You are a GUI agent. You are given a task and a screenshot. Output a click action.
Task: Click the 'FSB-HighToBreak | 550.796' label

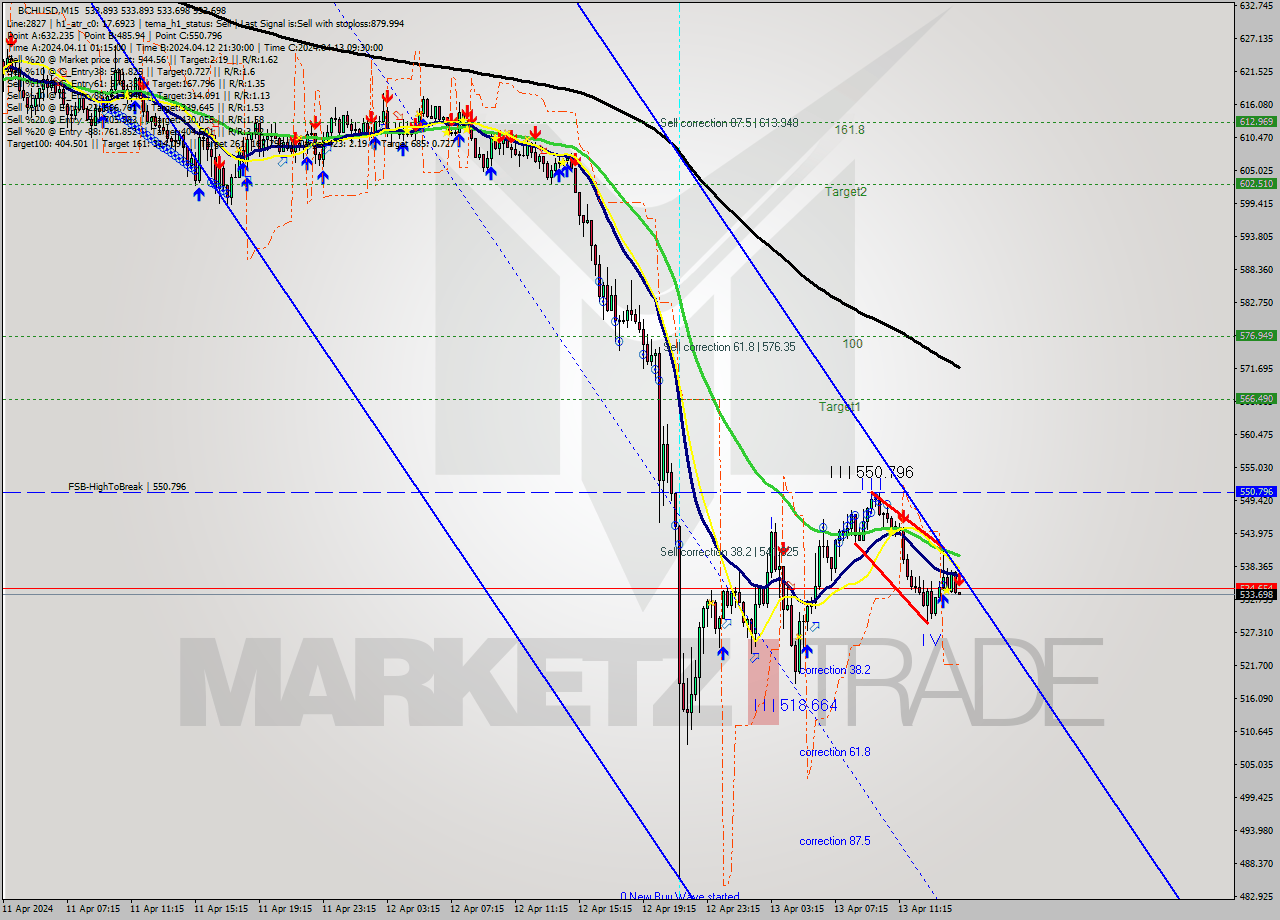[127, 487]
